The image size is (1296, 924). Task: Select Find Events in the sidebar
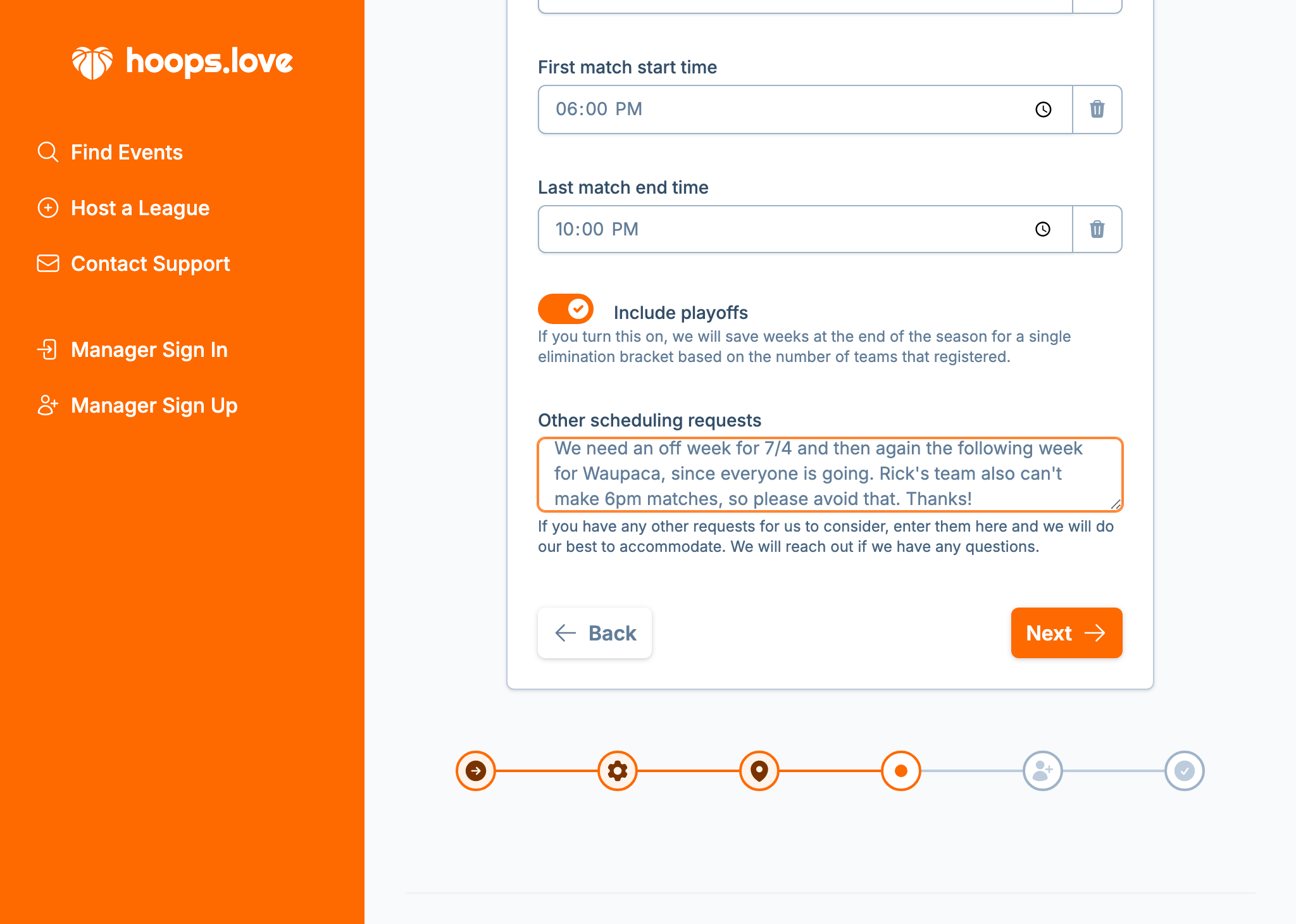(127, 151)
